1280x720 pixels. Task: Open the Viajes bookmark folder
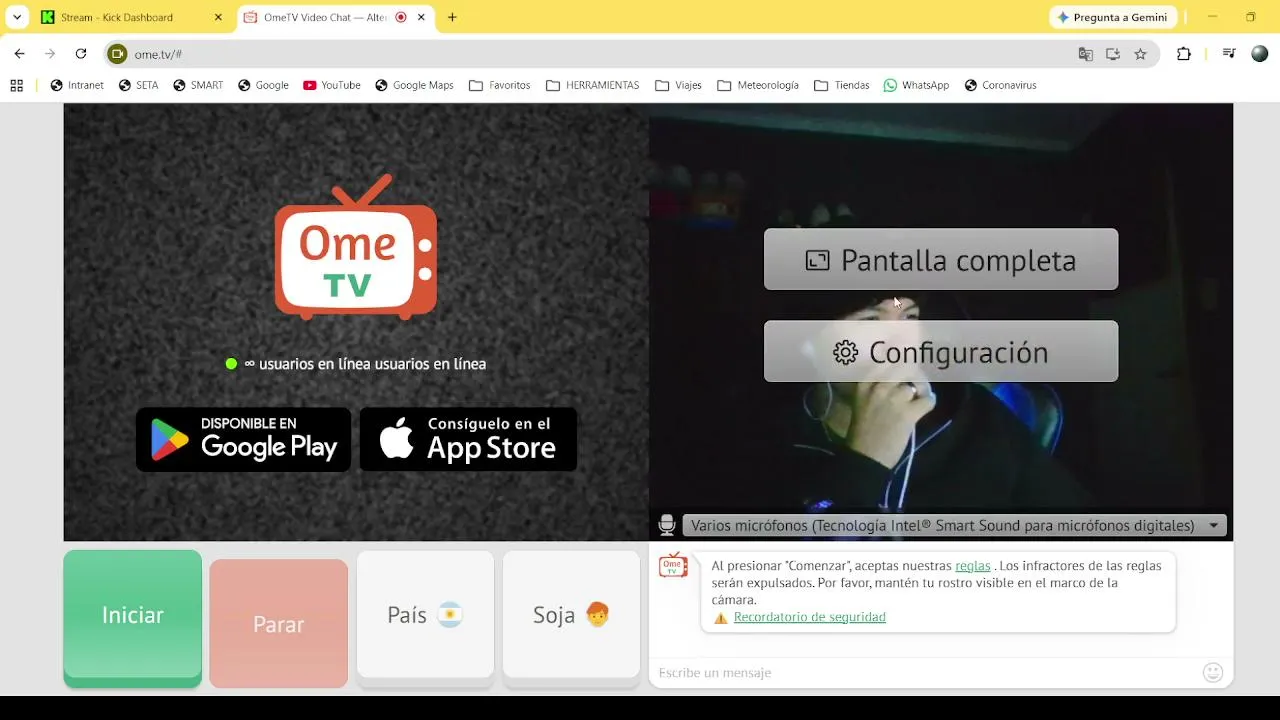pyautogui.click(x=678, y=85)
